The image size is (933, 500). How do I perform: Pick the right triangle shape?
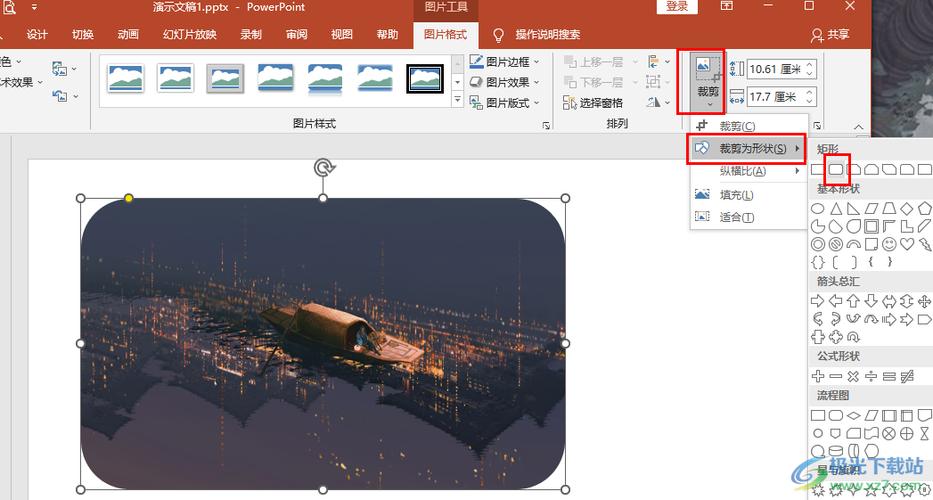click(x=853, y=209)
